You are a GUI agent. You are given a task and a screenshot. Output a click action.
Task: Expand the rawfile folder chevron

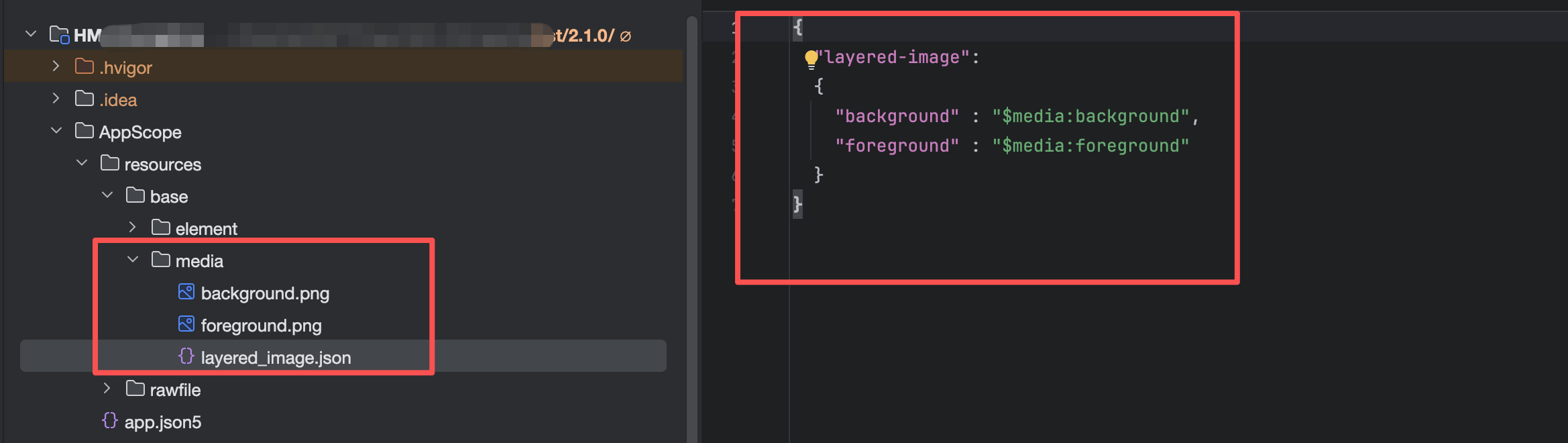[107, 389]
